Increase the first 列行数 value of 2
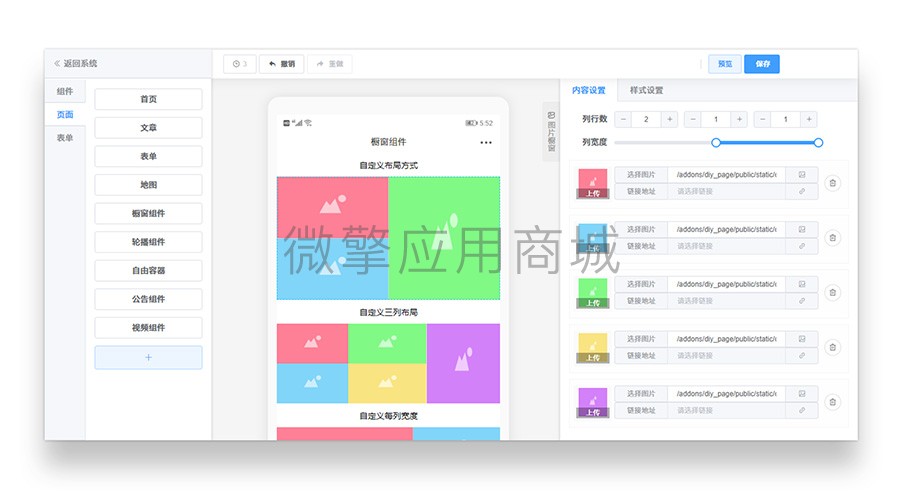Screen dimensions: 902x500 (x=670, y=119)
